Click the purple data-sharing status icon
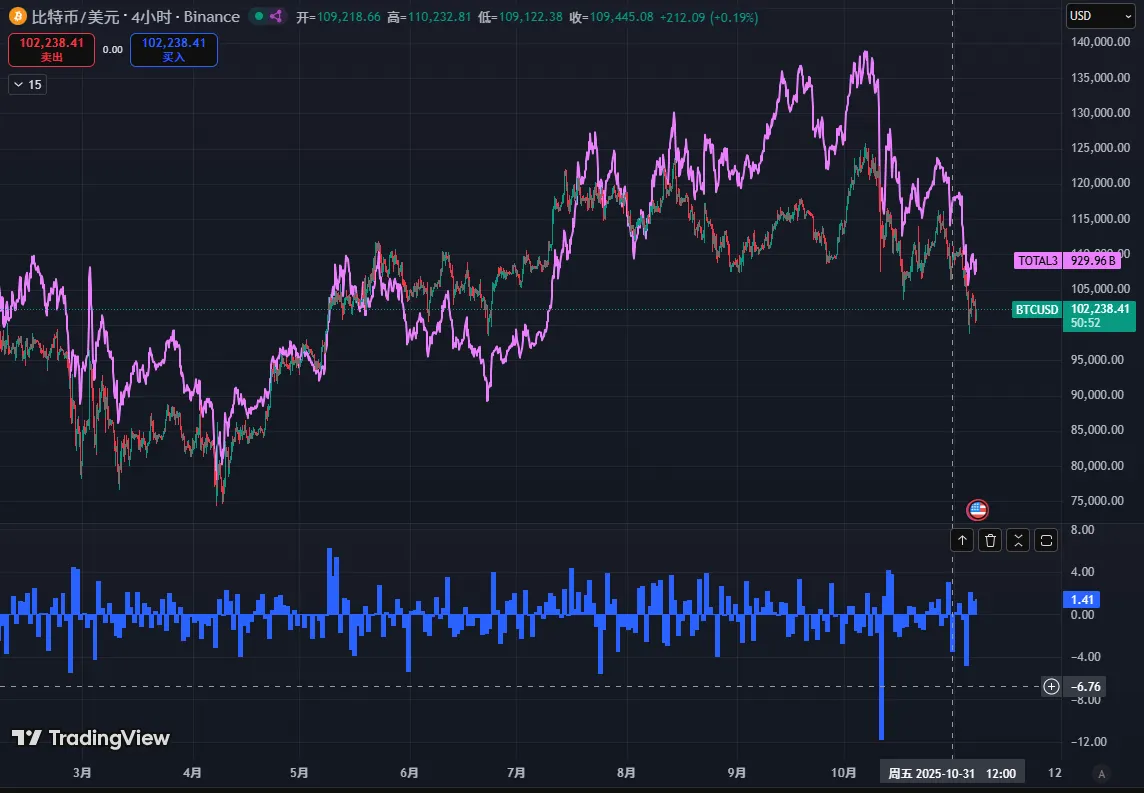Image resolution: width=1144 pixels, height=793 pixels. coord(277,17)
